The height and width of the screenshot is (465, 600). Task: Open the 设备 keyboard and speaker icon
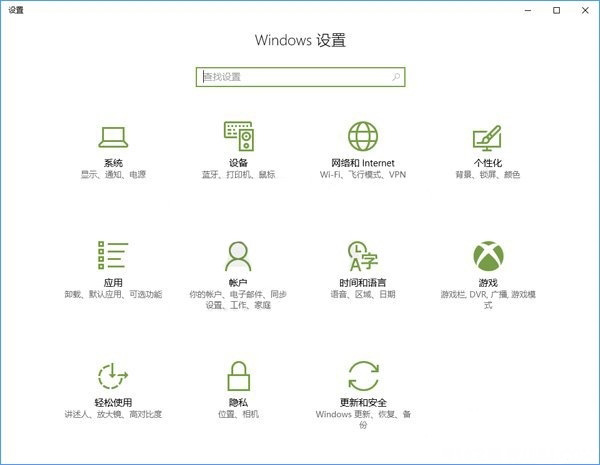(239, 136)
